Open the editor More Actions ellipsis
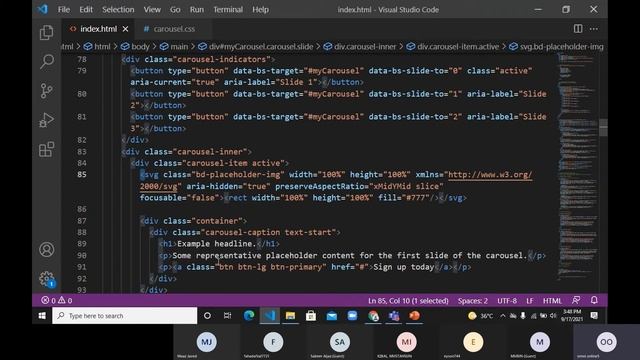 593,29
